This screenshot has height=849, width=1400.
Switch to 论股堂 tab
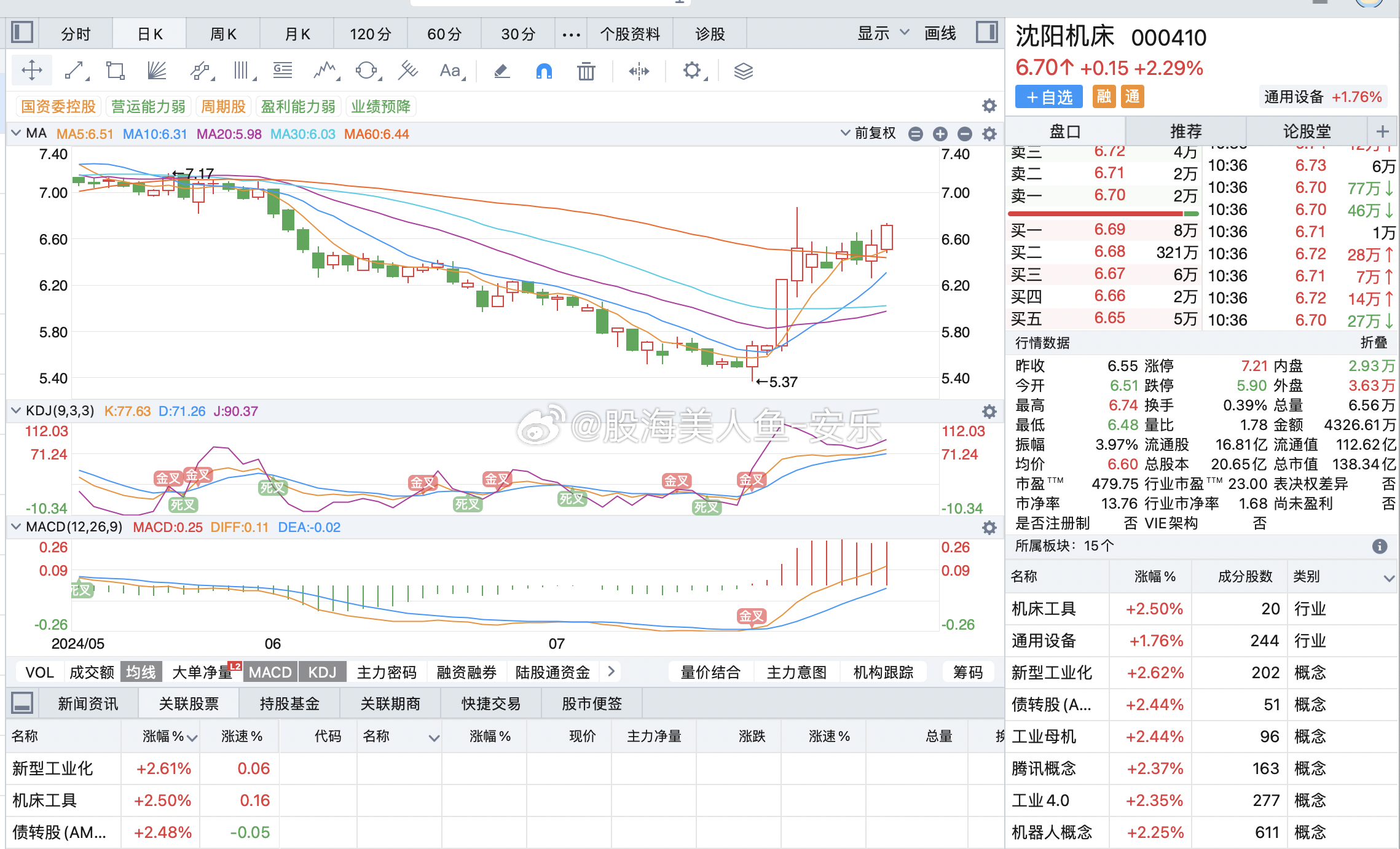pyautogui.click(x=1307, y=131)
